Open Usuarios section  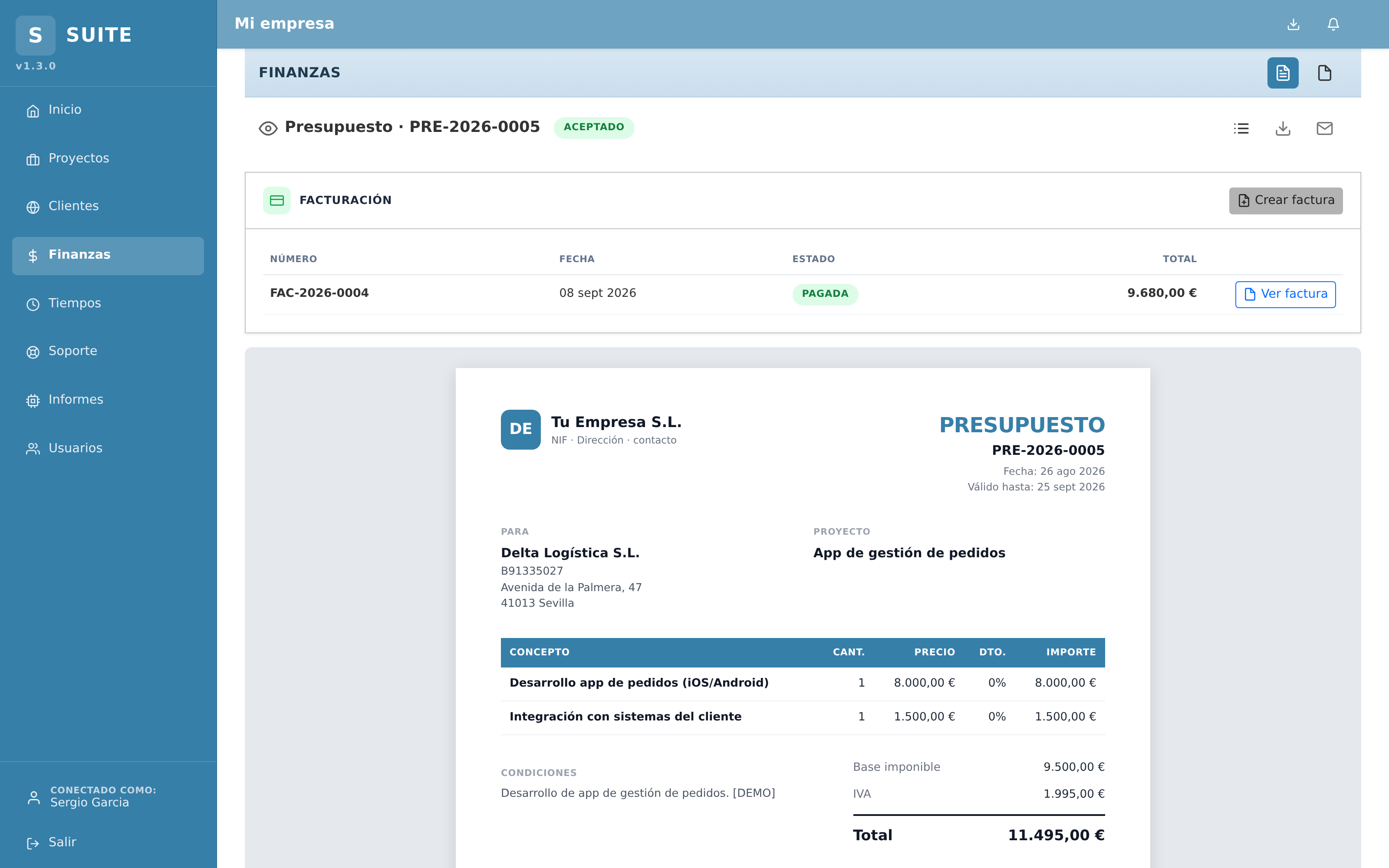tap(108, 448)
